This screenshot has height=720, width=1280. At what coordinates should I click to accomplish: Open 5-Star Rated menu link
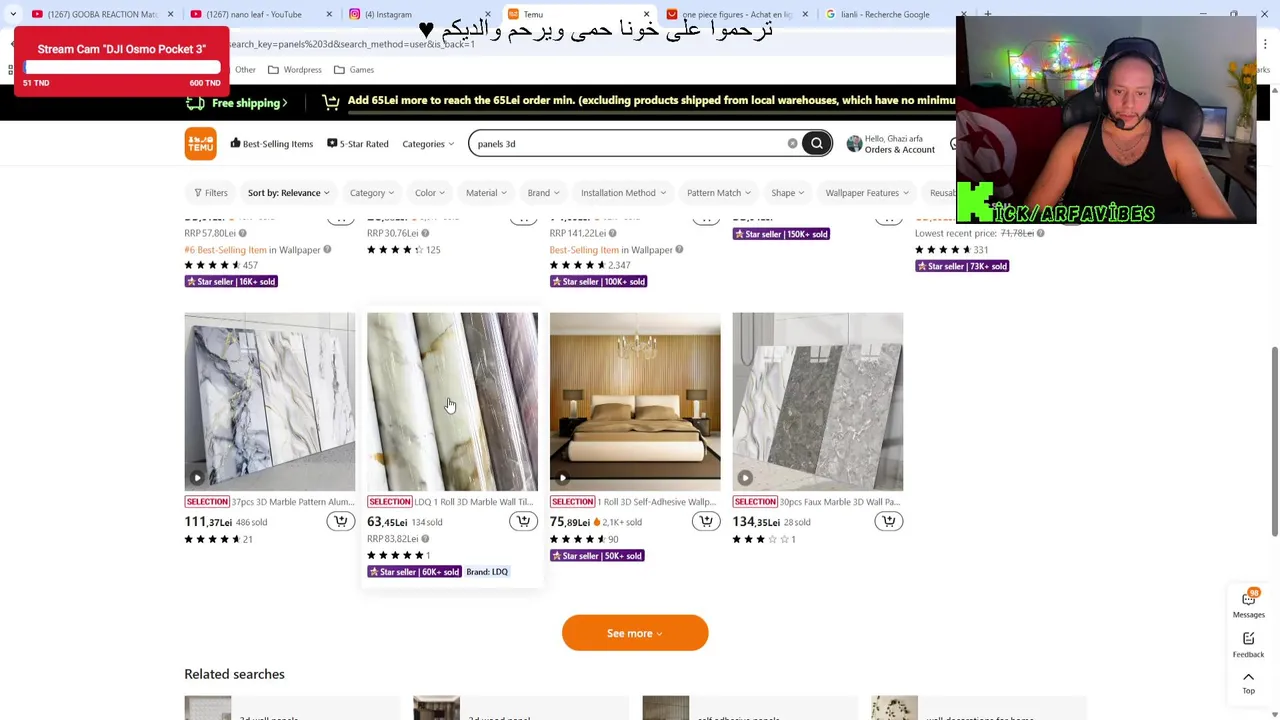(358, 144)
